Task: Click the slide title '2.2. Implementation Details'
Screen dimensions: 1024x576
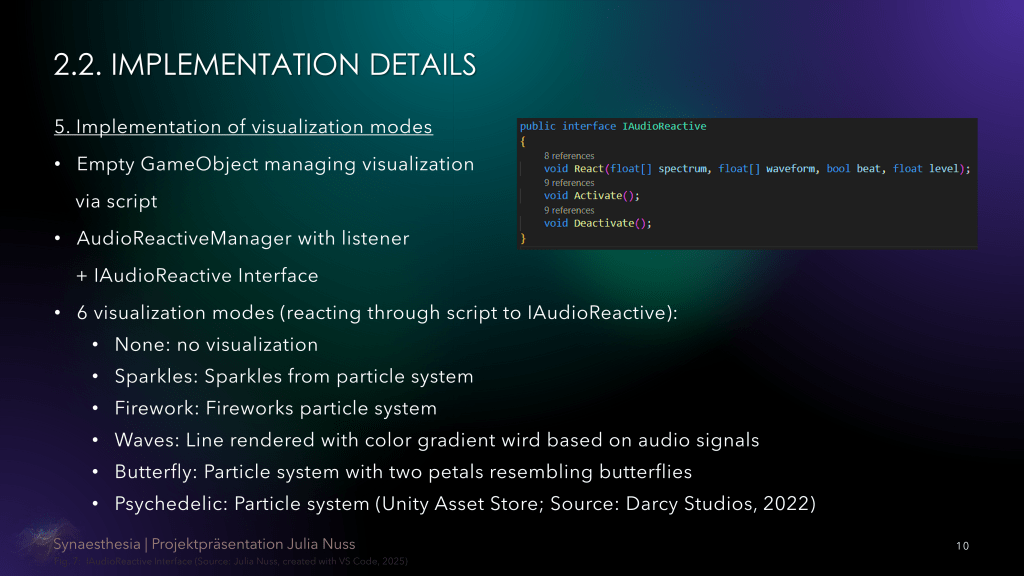Action: pos(264,65)
